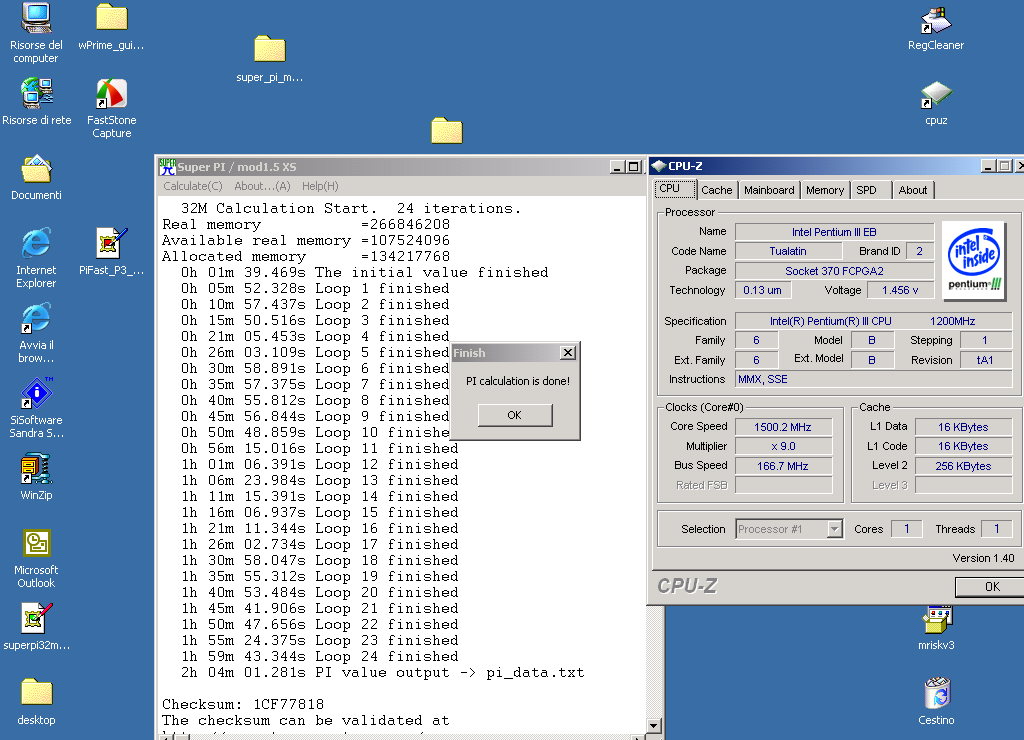The height and width of the screenshot is (740, 1024).
Task: Open the superpi32m image file icon
Action: [37, 627]
